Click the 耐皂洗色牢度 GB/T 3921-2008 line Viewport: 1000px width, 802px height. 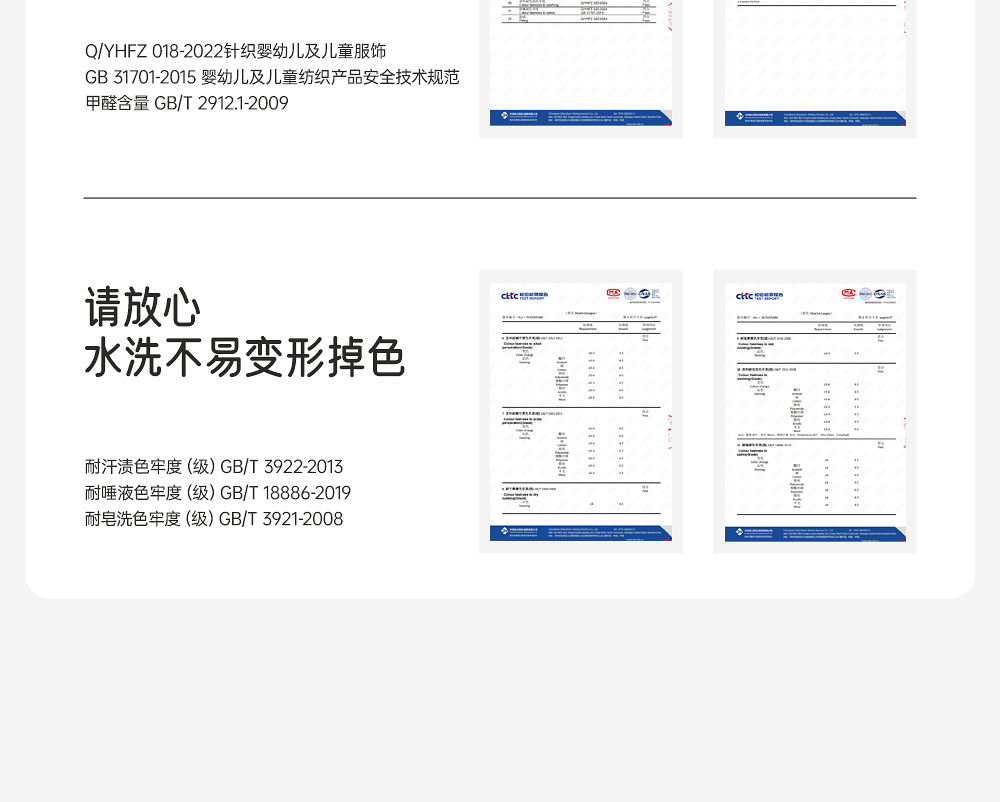pos(214,519)
